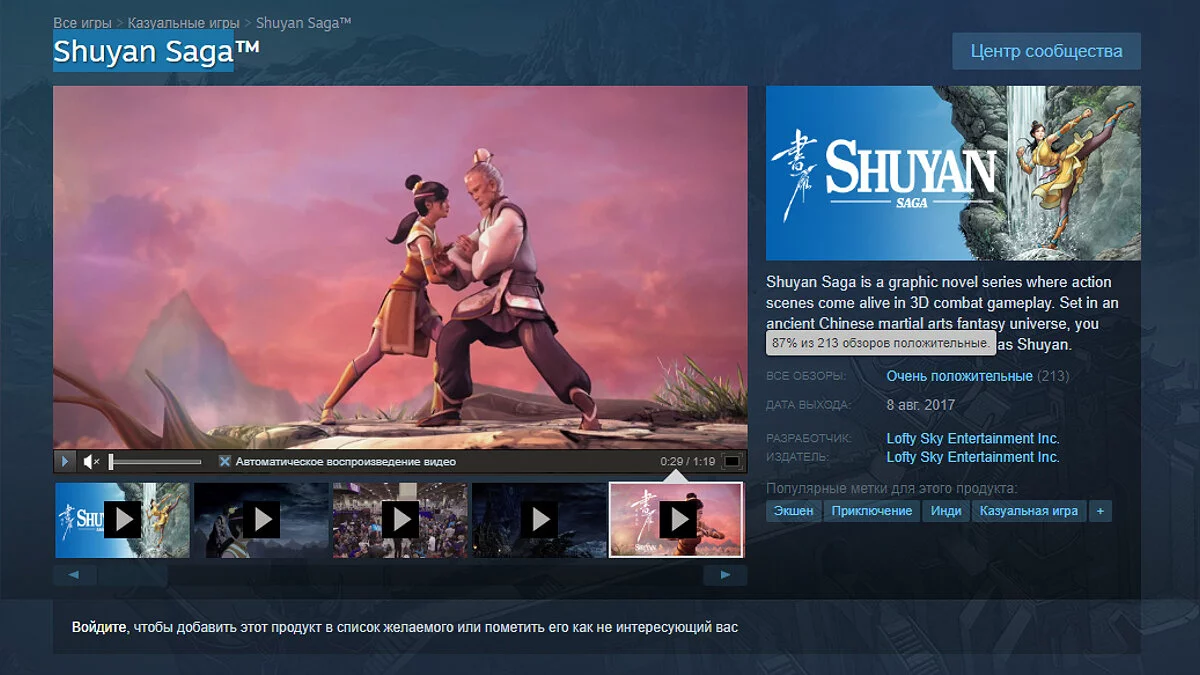Go to Казуальные игры breadcrumb
The image size is (1200, 675).
[184, 22]
